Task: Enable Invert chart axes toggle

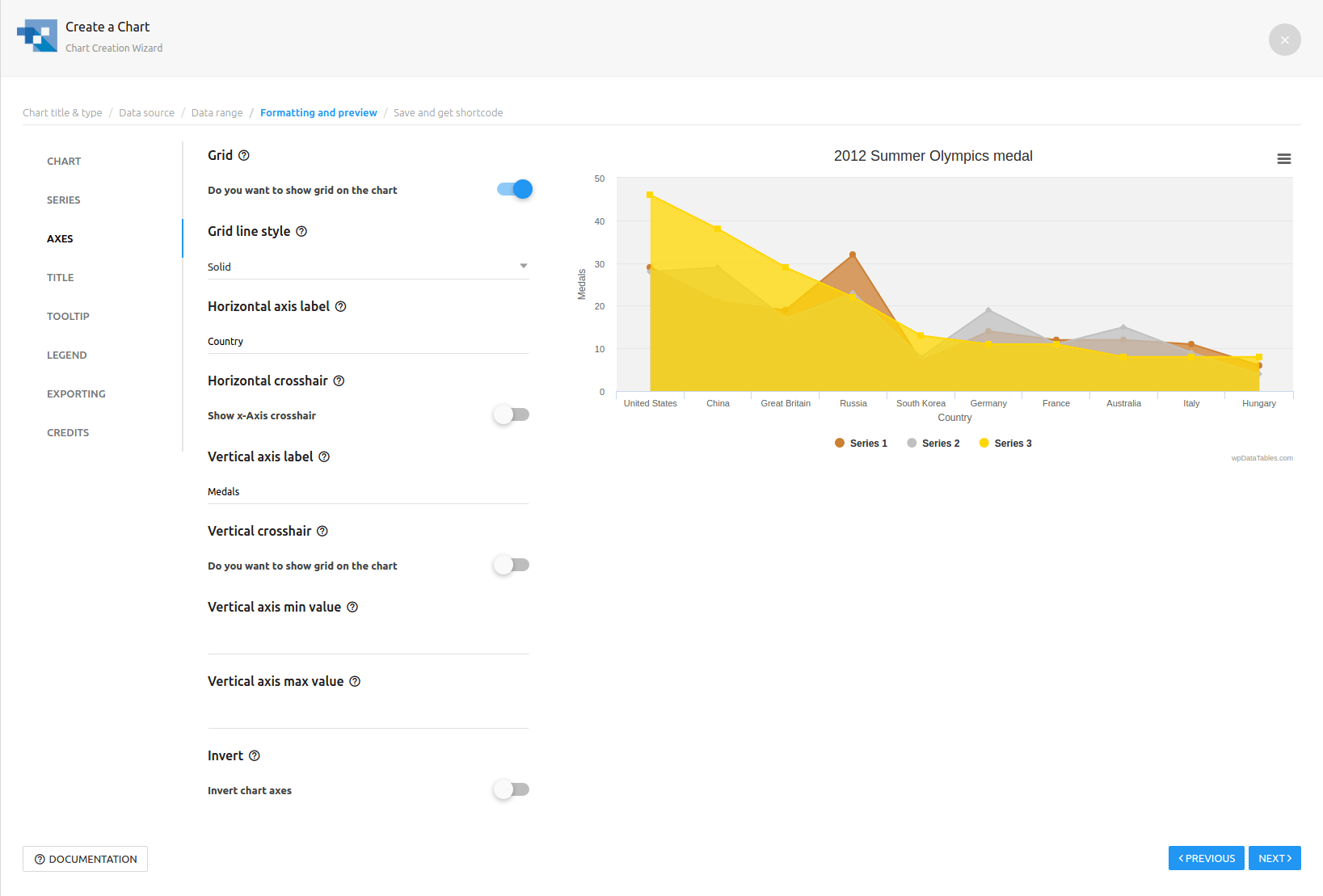Action: (512, 789)
